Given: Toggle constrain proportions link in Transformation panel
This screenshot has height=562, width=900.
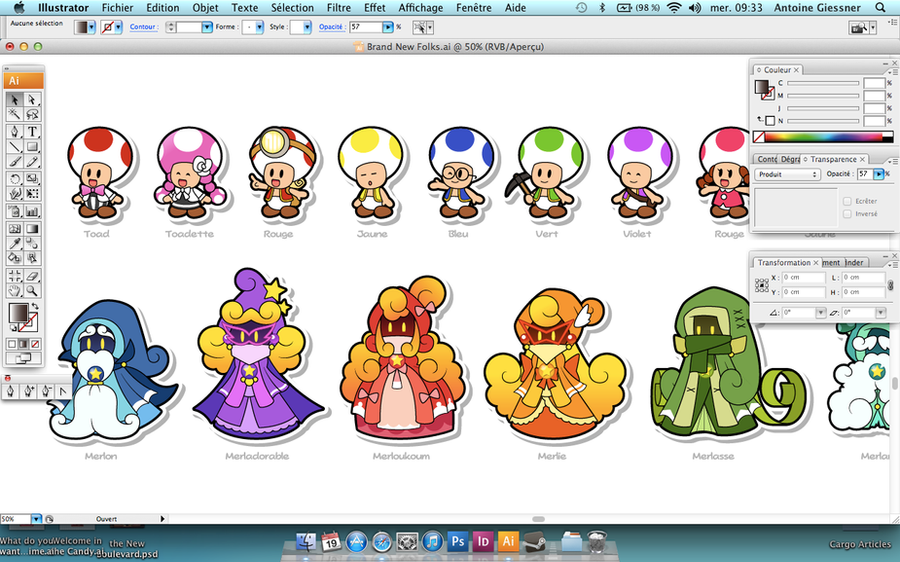Looking at the screenshot, I should [x=891, y=285].
